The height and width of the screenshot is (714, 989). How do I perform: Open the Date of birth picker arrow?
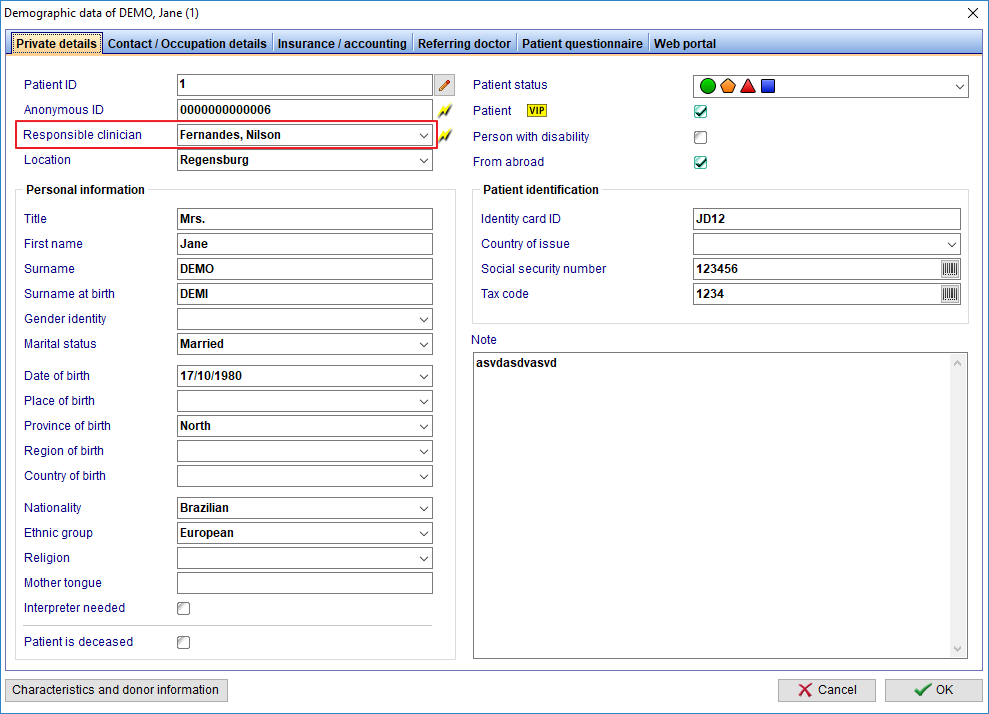tap(424, 377)
